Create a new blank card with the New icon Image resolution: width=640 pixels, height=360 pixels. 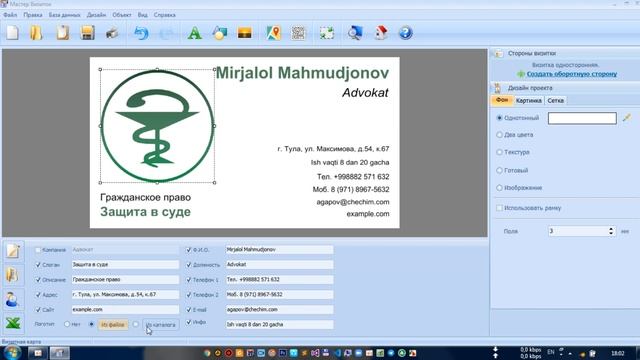point(13,33)
